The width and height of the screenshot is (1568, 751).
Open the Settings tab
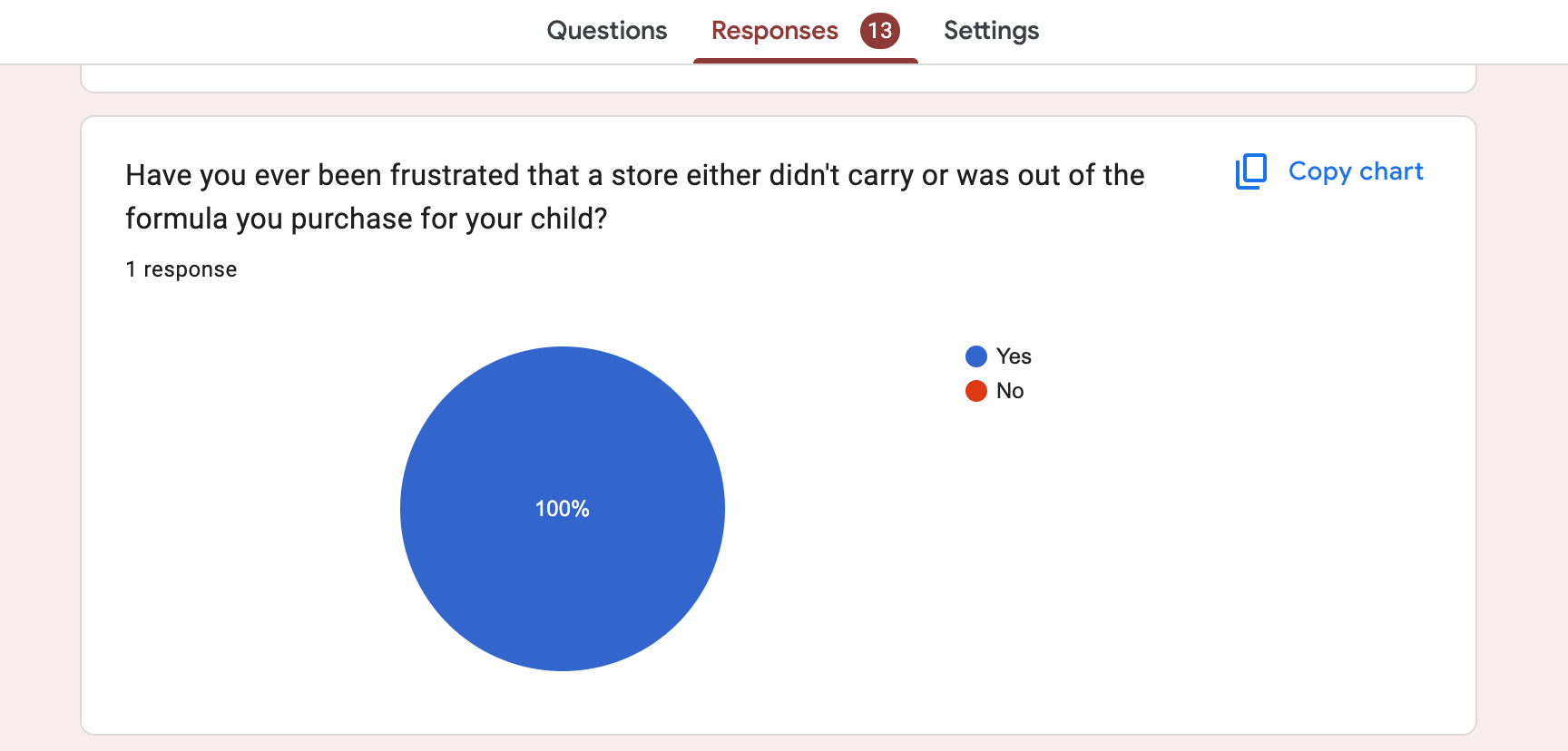991,31
